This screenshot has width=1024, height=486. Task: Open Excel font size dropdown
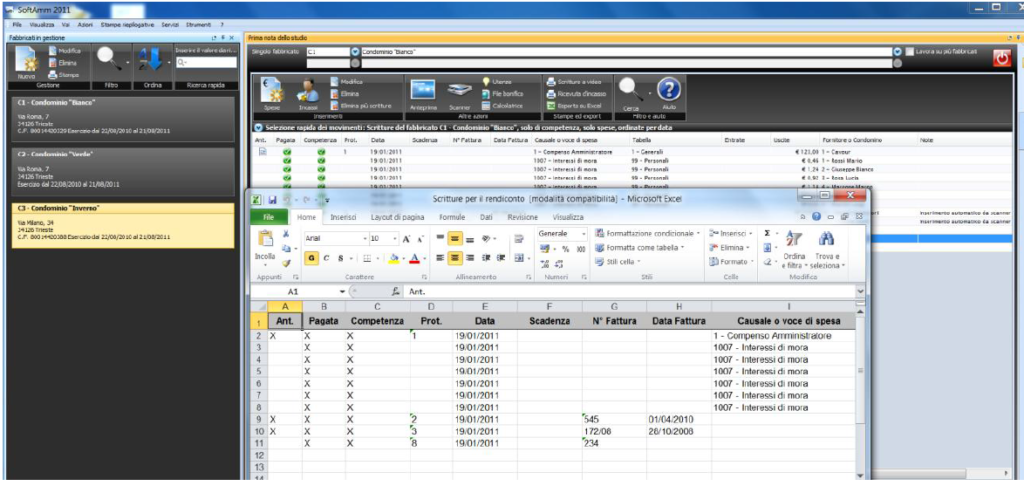pos(394,239)
